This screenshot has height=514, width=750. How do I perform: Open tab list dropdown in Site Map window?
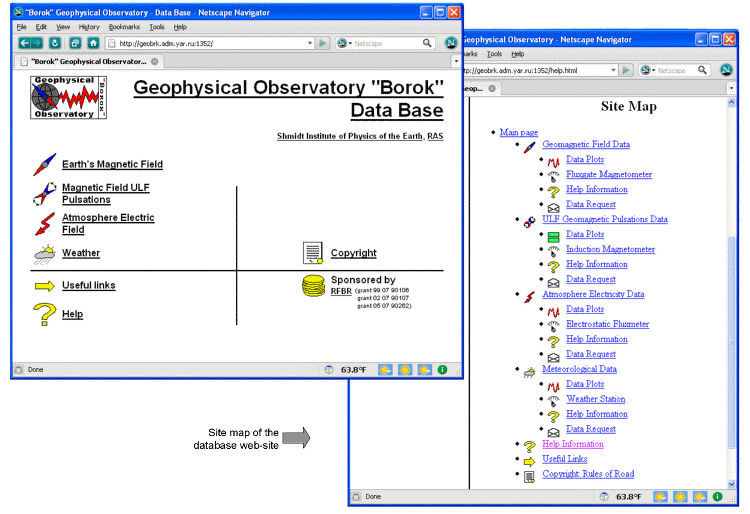[731, 88]
